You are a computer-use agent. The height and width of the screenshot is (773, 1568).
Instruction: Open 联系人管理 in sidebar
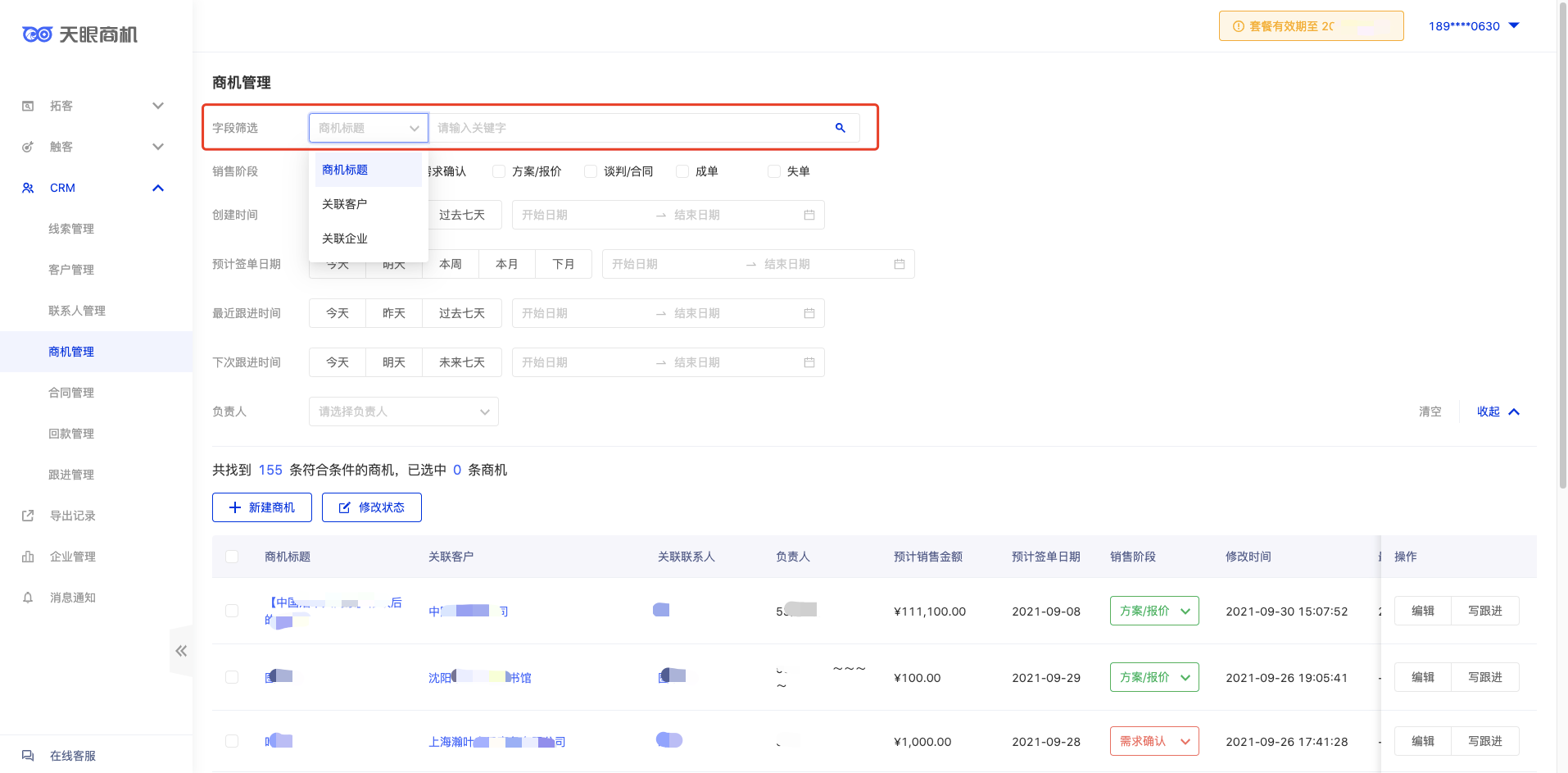pyautogui.click(x=77, y=311)
